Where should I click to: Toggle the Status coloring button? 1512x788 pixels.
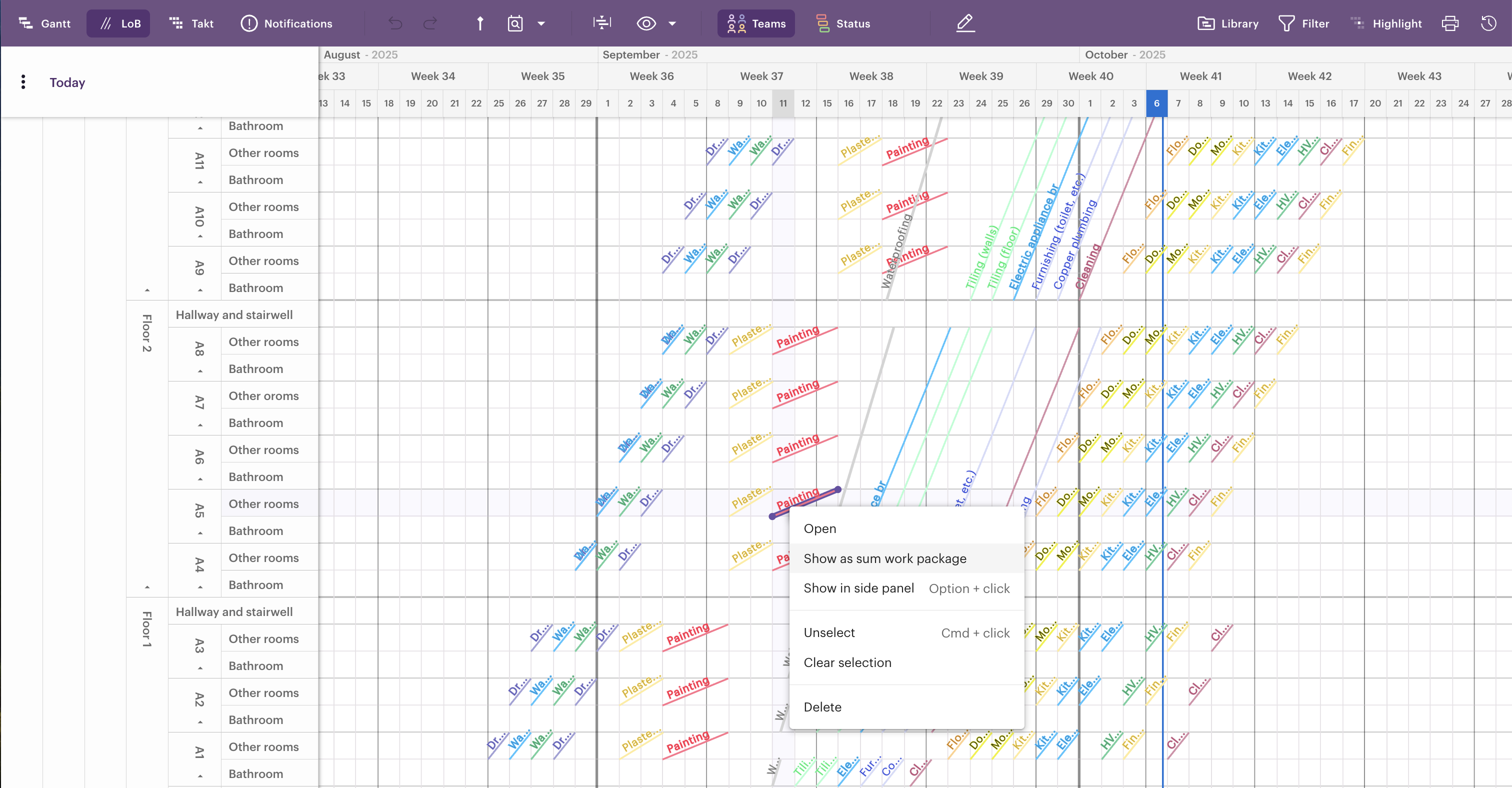pos(843,23)
